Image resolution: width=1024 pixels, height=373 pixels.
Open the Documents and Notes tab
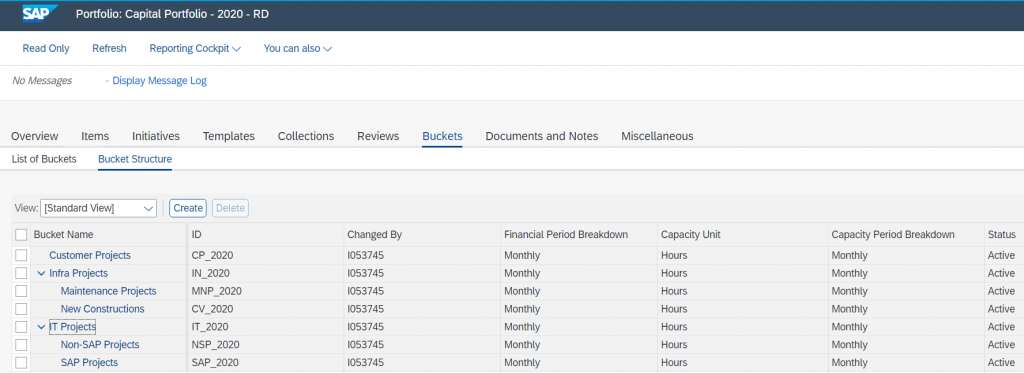click(x=541, y=136)
